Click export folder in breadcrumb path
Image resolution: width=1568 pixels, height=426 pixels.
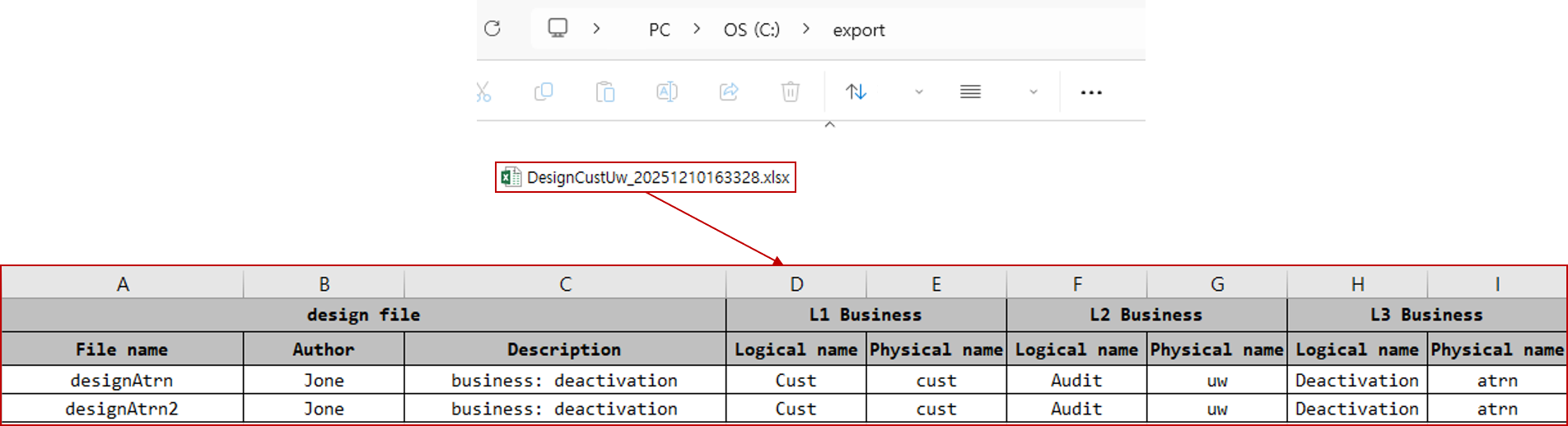tap(858, 30)
